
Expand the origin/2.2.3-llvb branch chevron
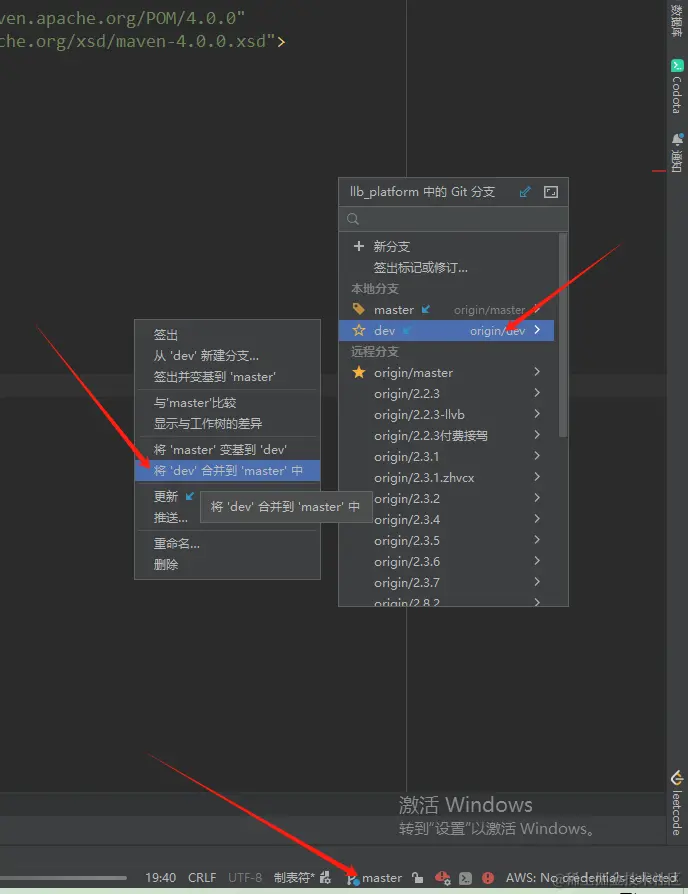tap(537, 414)
